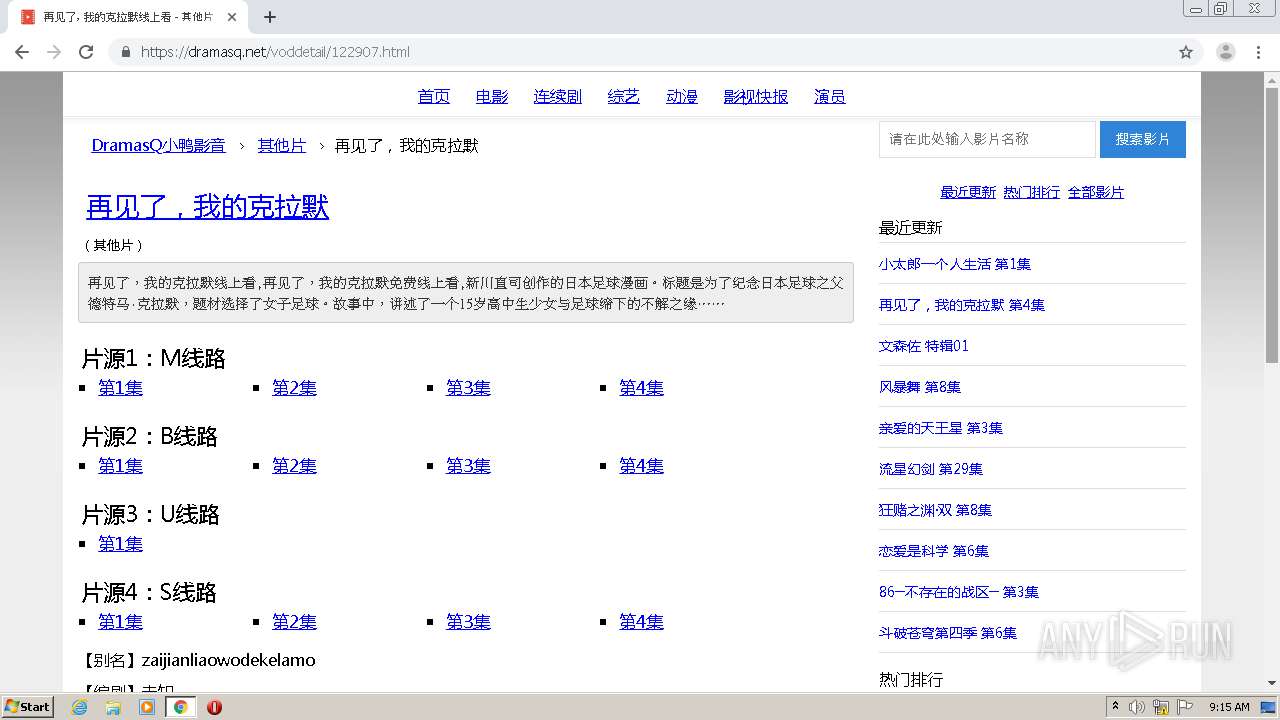Open the 再见了，我的克拉默 title link

(x=207, y=207)
